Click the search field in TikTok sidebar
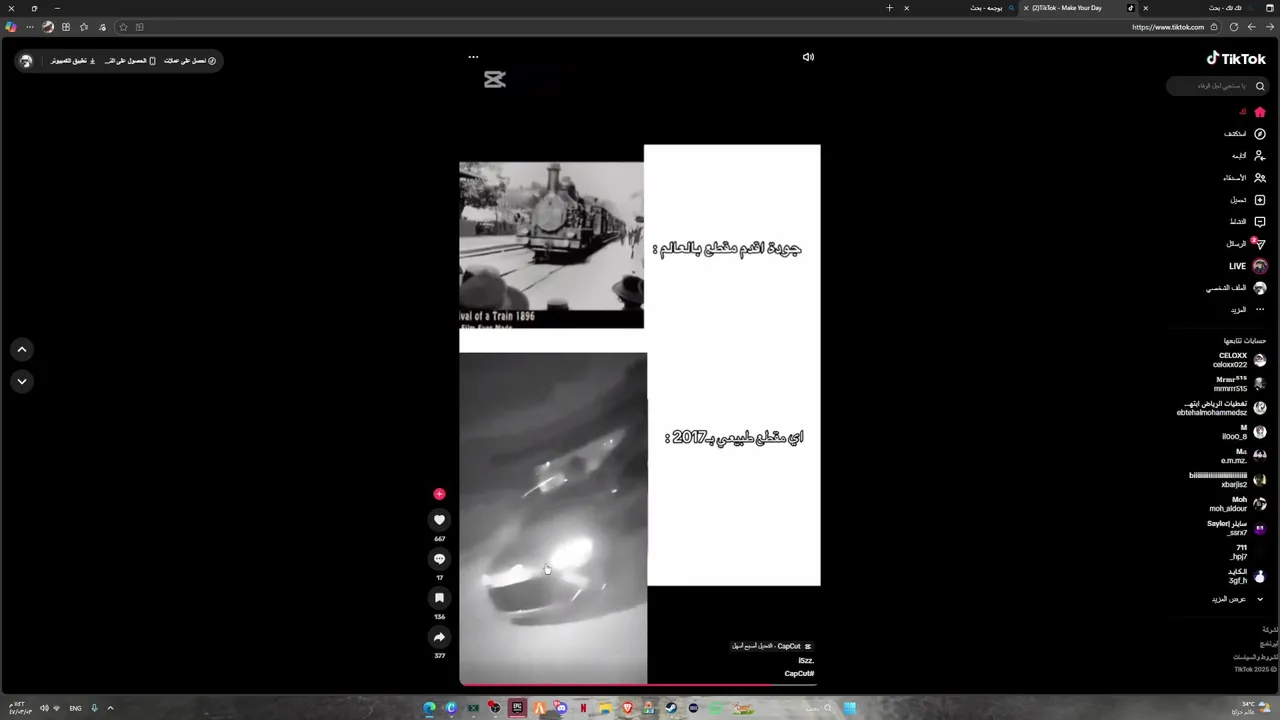1280x720 pixels. (x=1217, y=86)
